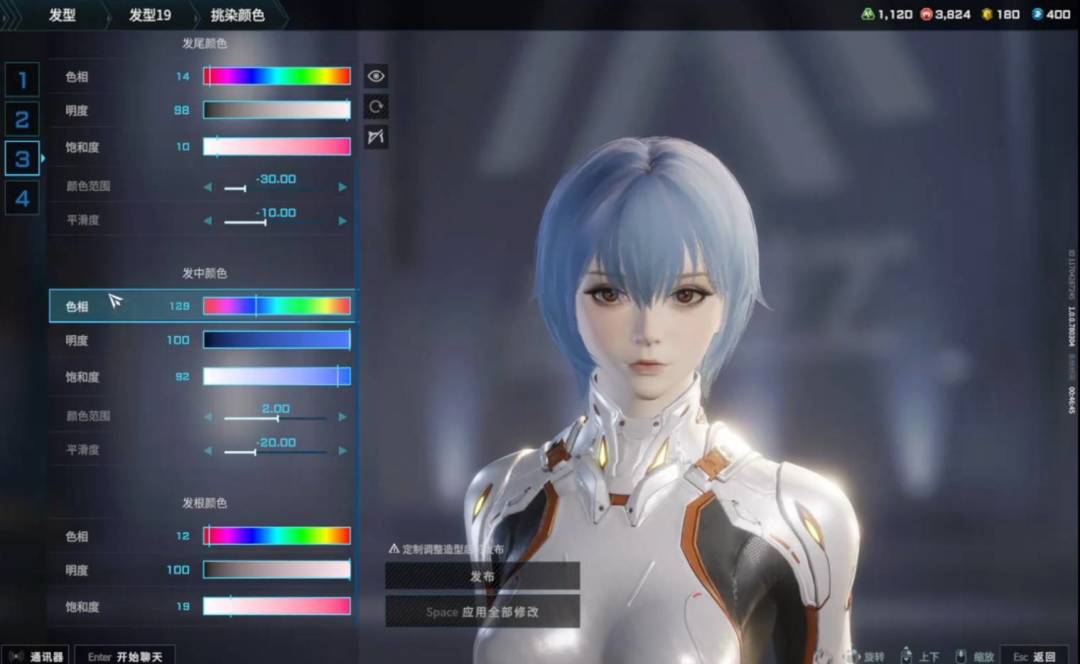Viewport: 1080px width, 664px height.
Task: Adjust 发中颜色 色相 hue slider
Action: [x=277, y=306]
